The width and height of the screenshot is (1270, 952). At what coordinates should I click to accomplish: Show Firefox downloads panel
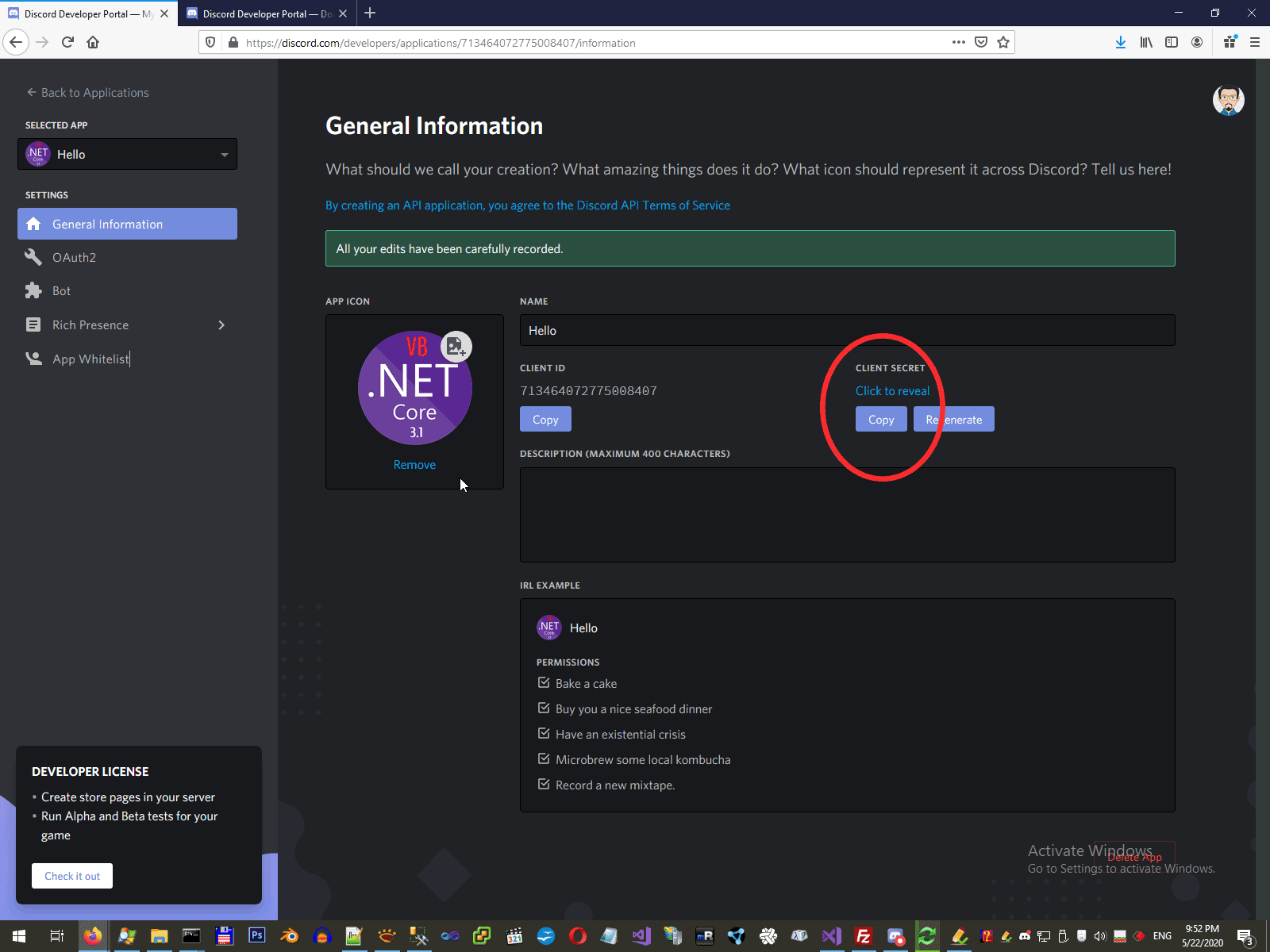1120,42
